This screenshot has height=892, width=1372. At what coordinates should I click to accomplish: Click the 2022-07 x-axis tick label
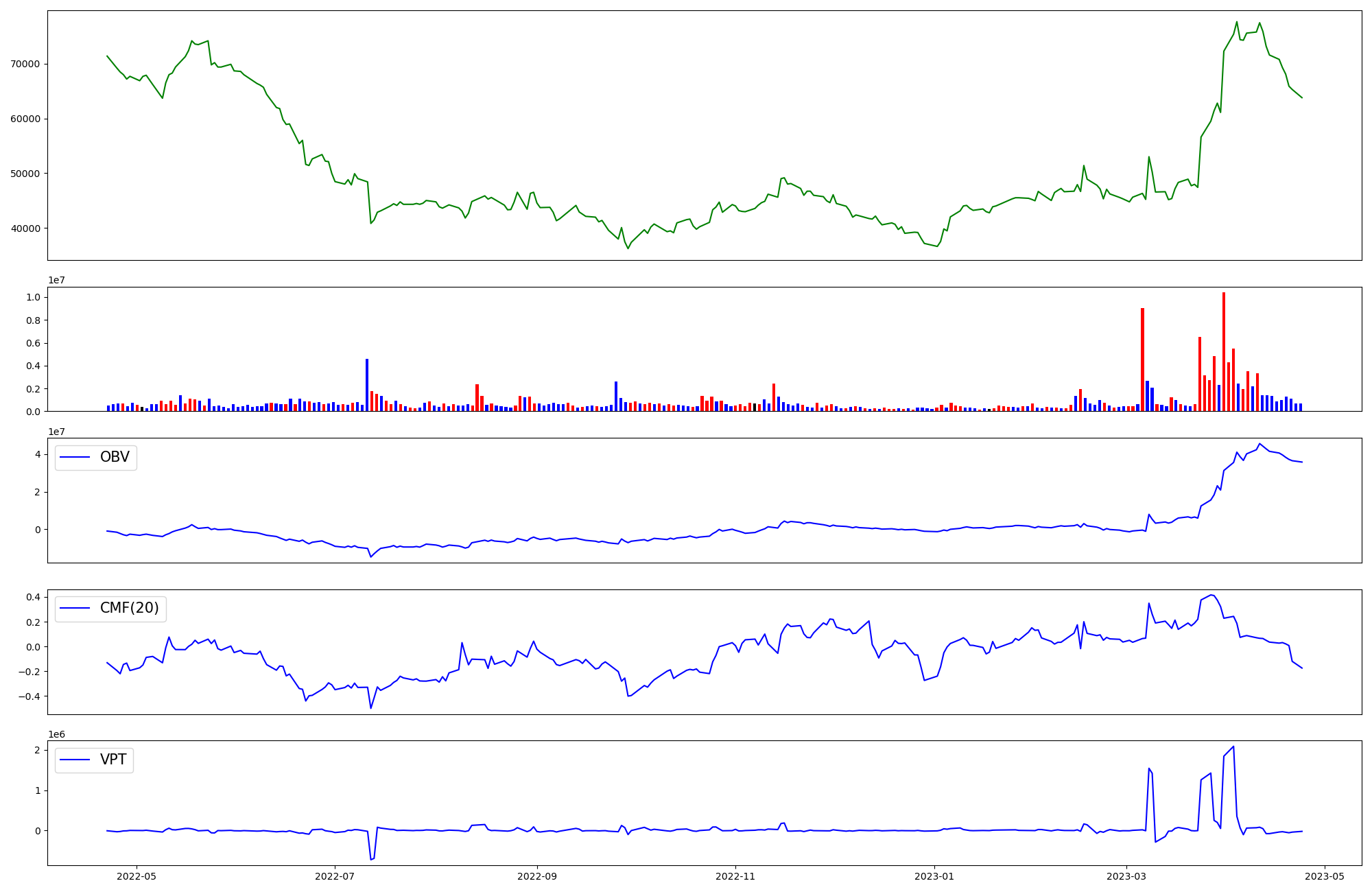click(x=335, y=876)
